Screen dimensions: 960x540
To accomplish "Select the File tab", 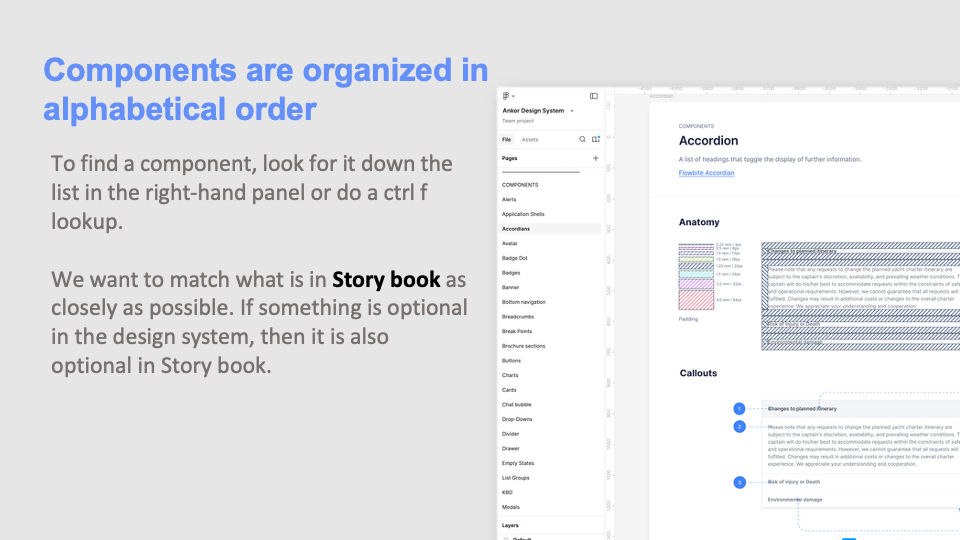I will 507,140.
